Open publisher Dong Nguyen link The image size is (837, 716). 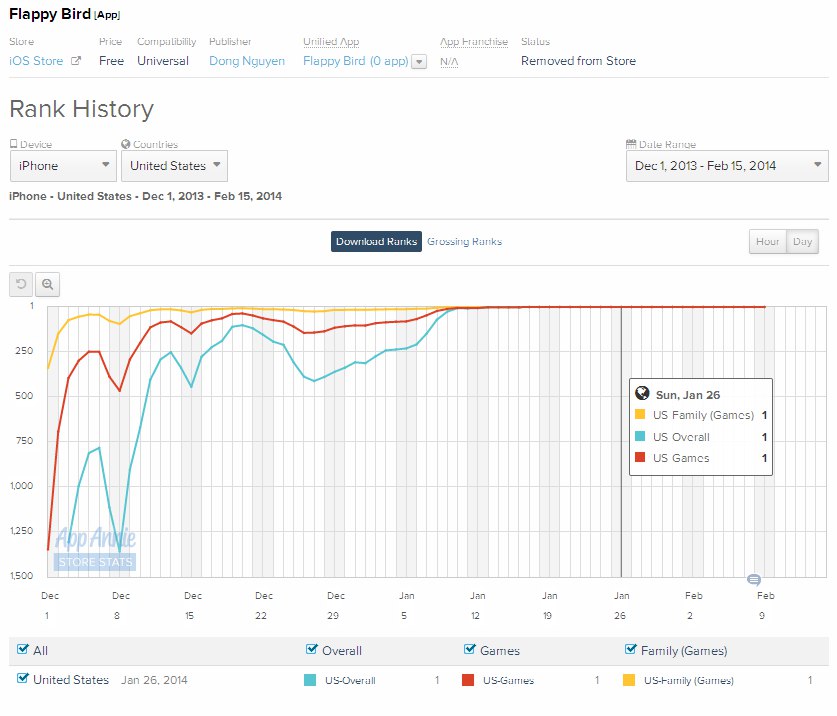[247, 61]
